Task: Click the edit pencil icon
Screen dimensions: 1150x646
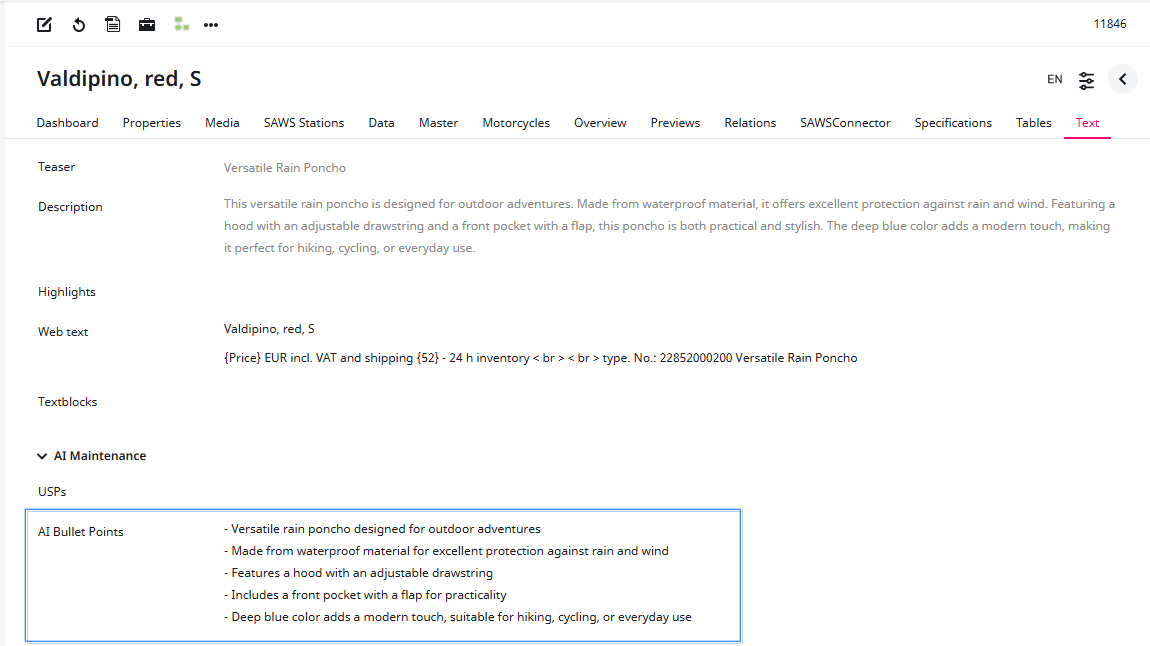Action: click(x=44, y=25)
